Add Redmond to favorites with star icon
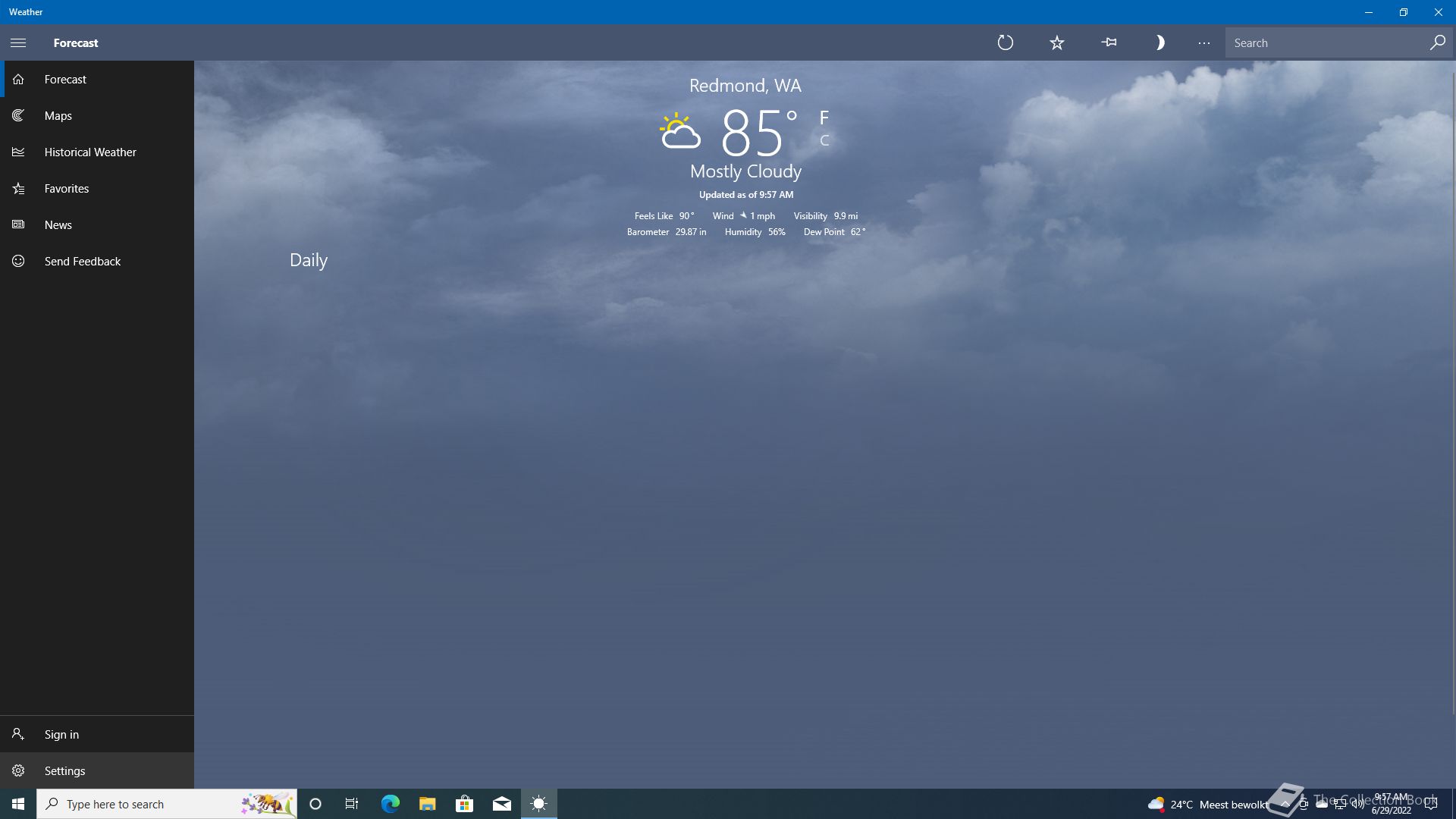The width and height of the screenshot is (1456, 819). (x=1057, y=42)
